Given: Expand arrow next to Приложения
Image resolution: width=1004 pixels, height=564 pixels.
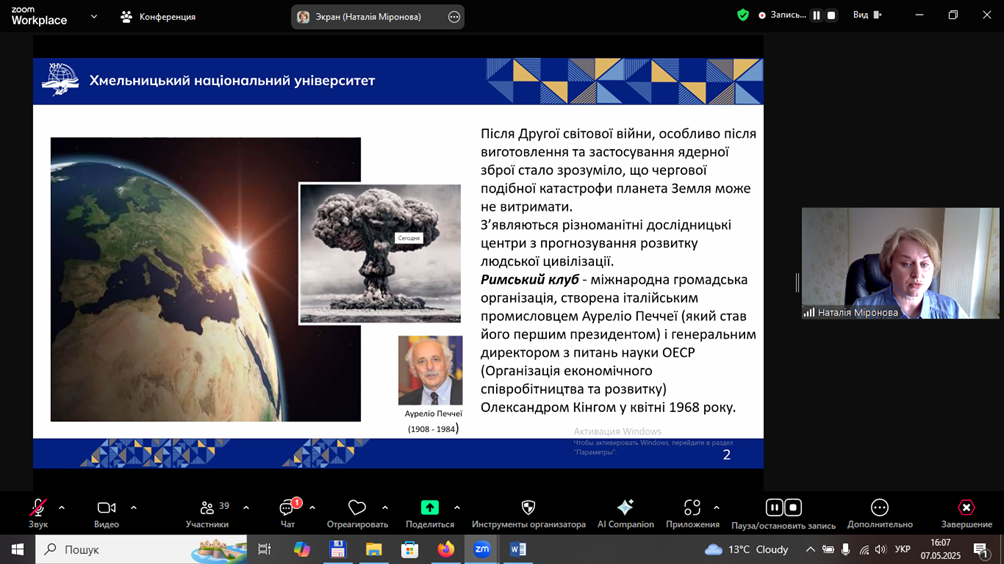Looking at the screenshot, I should [717, 508].
